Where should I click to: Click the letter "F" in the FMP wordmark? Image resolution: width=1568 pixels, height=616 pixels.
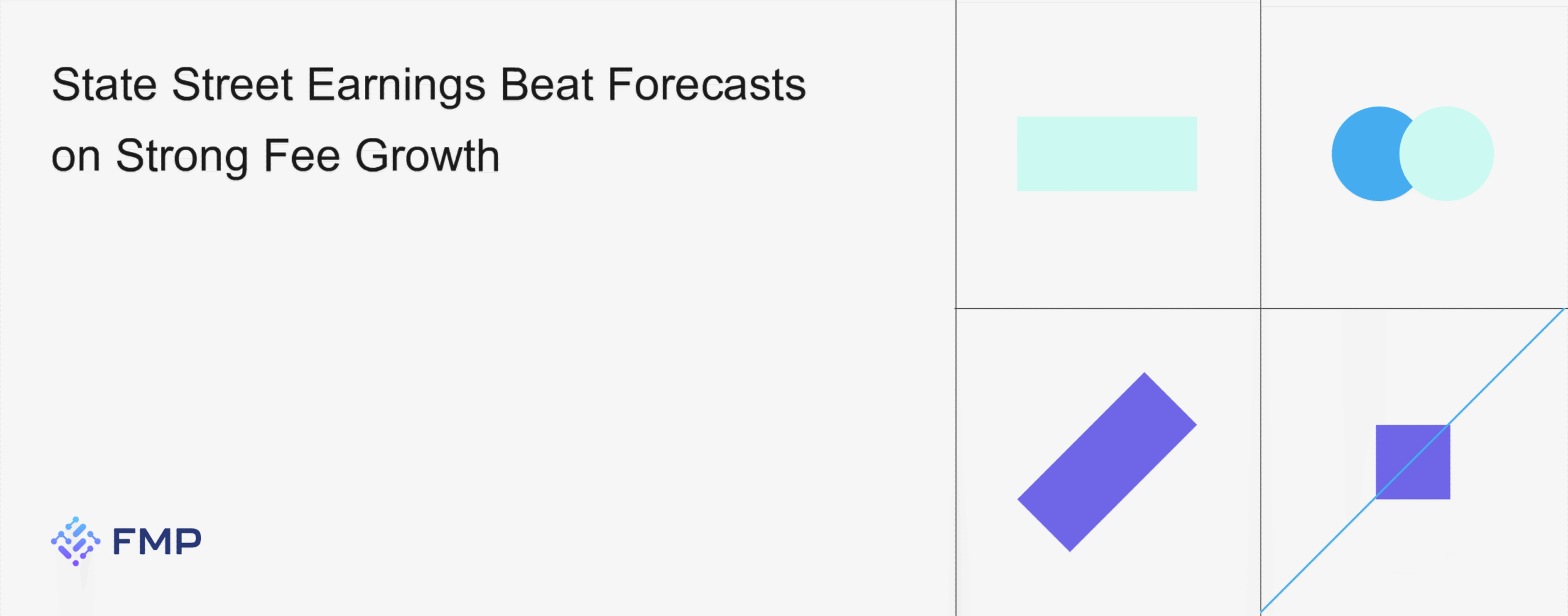pyautogui.click(x=124, y=542)
